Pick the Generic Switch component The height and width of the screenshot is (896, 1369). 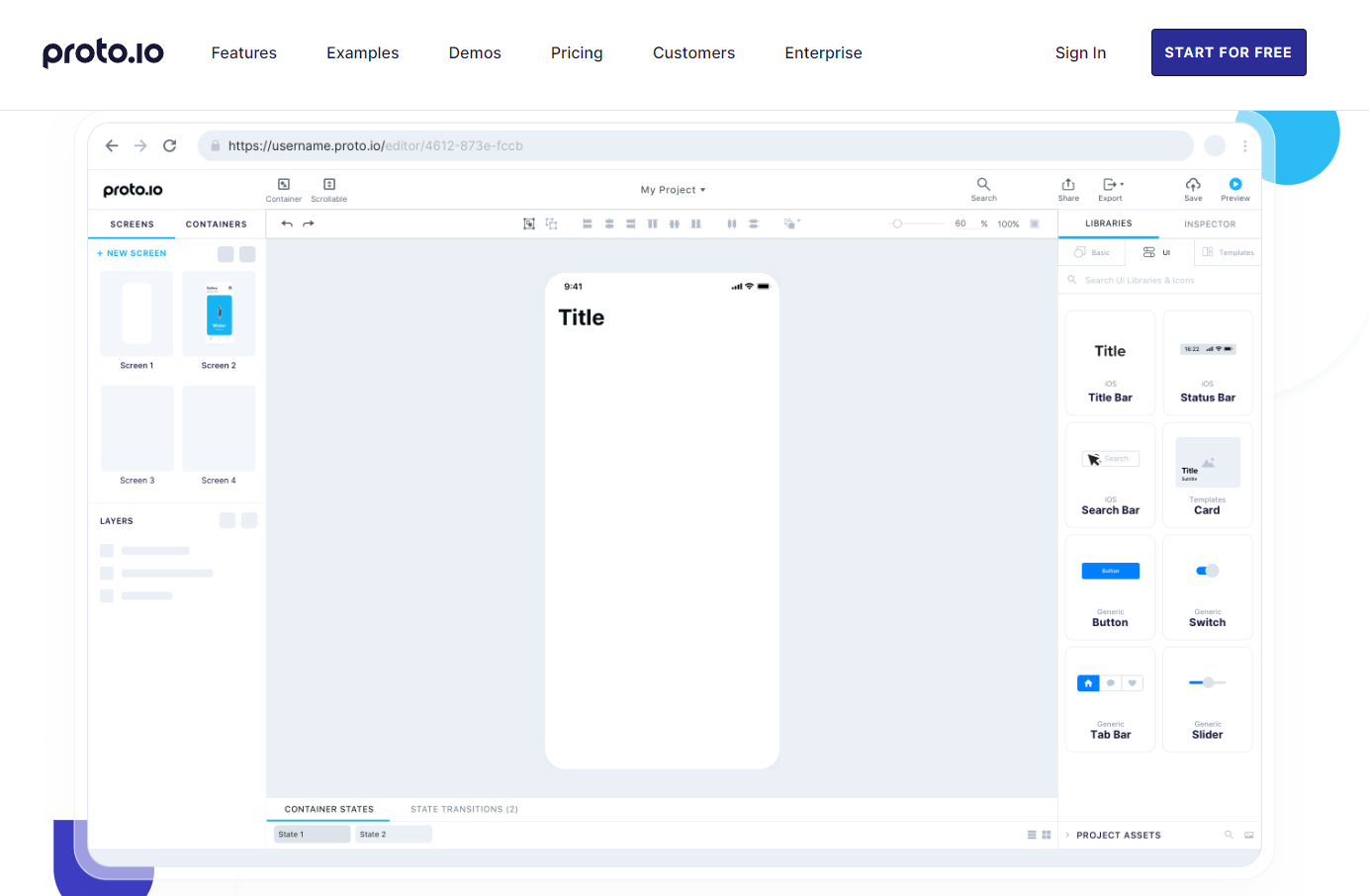click(1208, 587)
